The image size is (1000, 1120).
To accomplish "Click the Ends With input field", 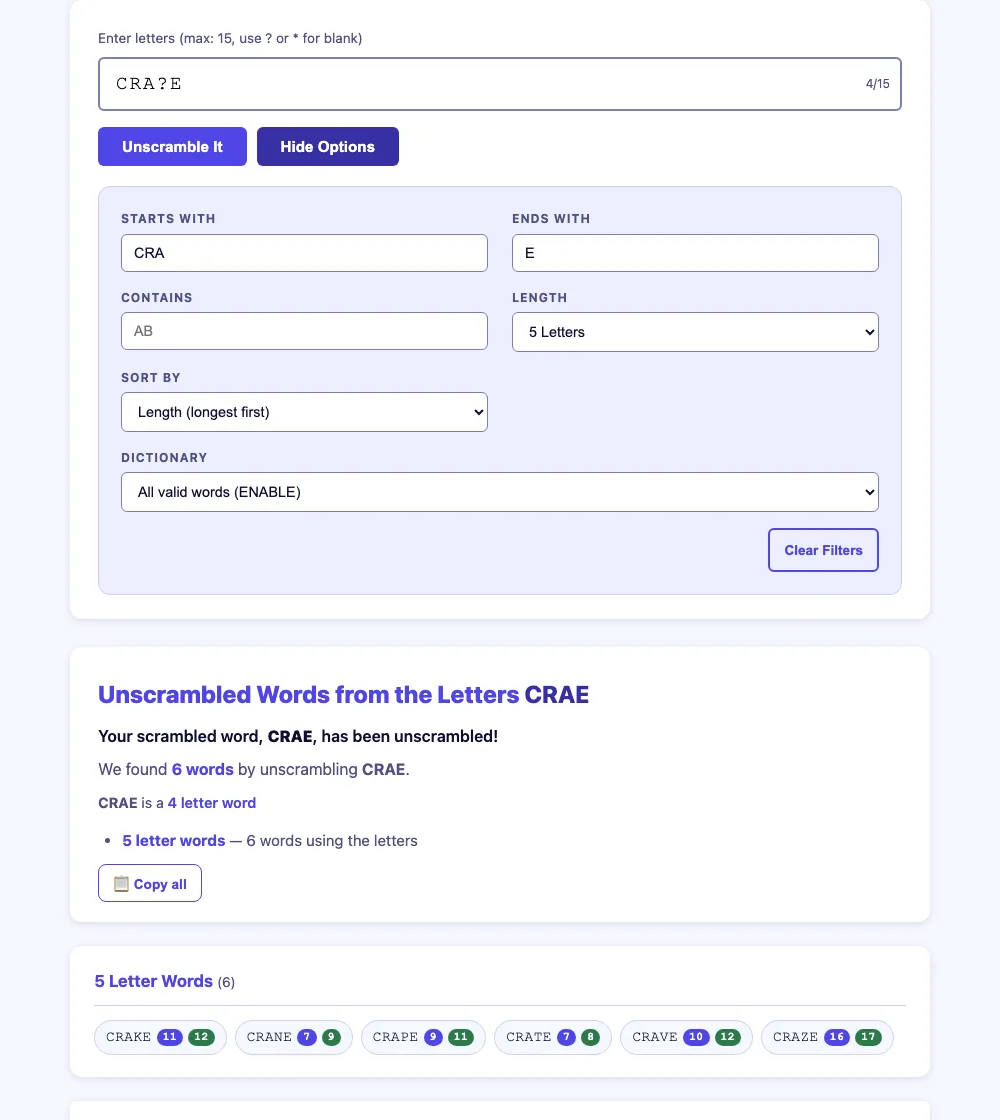I will [695, 253].
